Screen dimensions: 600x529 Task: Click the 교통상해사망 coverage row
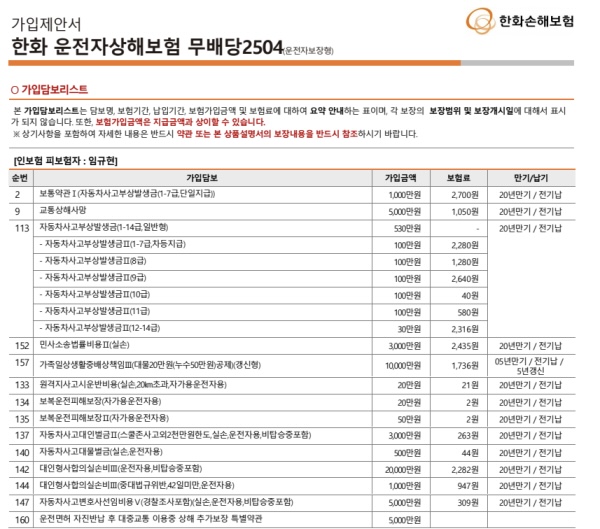coord(292,211)
